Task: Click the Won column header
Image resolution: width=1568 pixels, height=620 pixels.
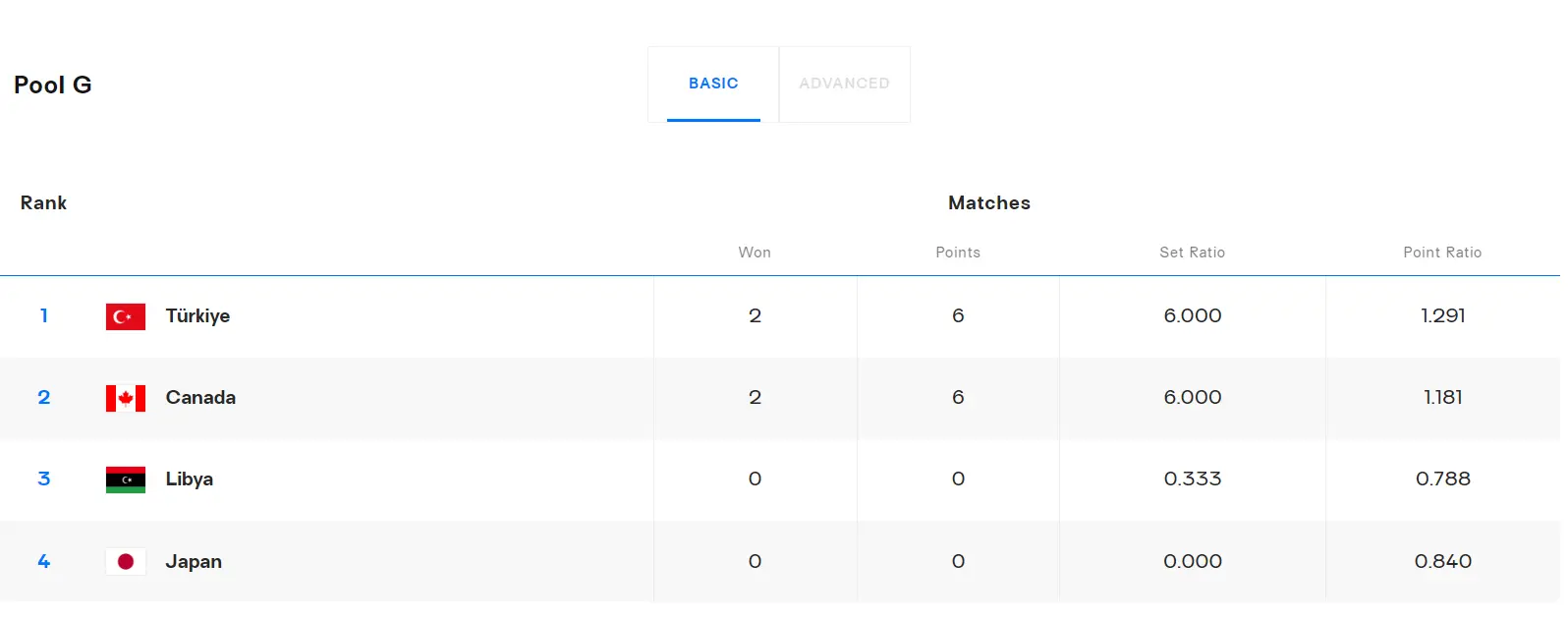Action: (755, 253)
